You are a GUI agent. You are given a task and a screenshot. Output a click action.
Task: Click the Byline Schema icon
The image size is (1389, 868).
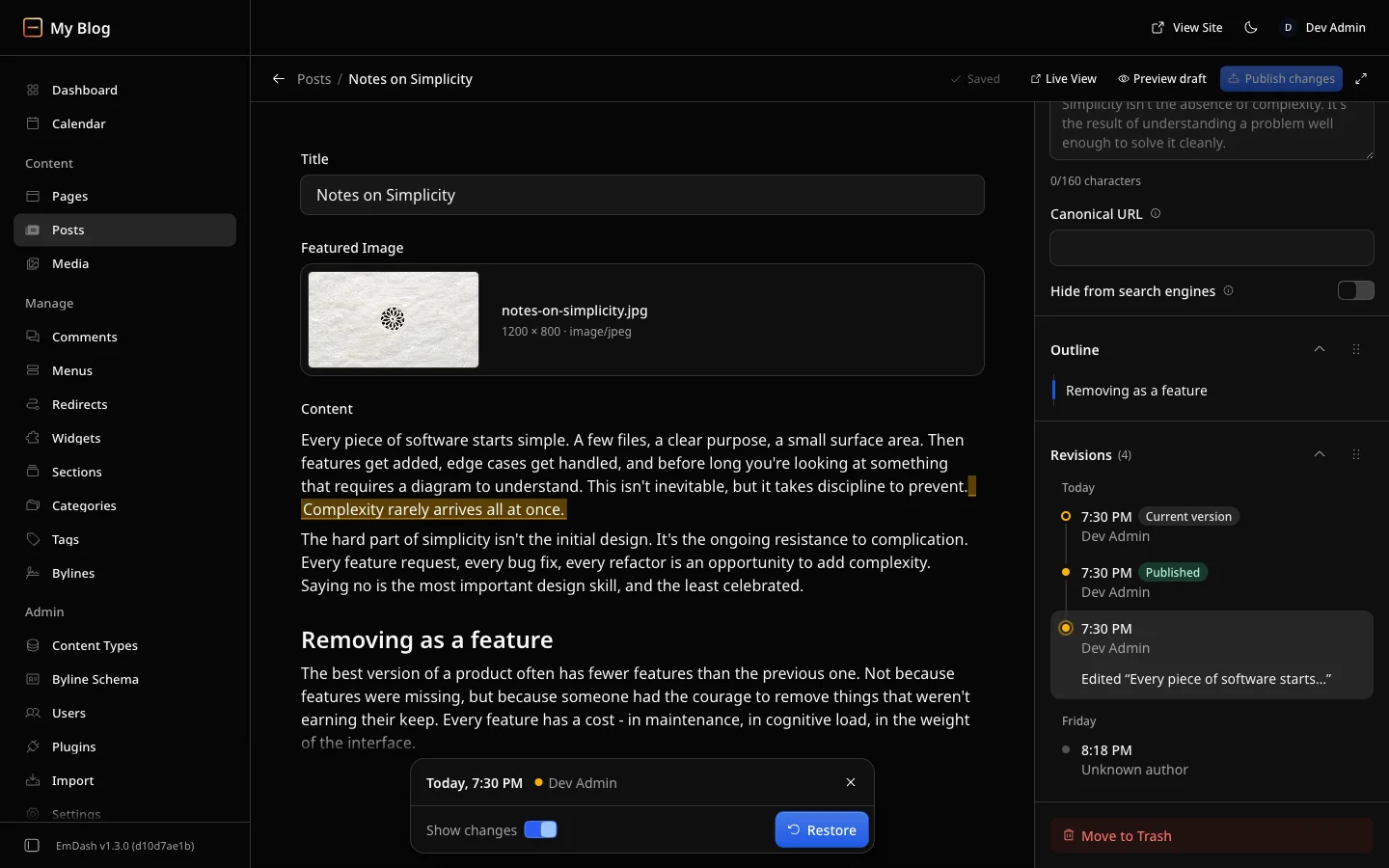click(33, 679)
